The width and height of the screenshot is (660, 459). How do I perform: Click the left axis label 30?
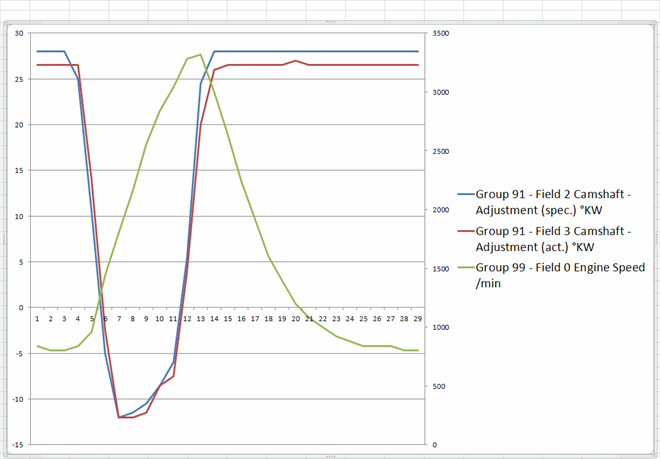[19, 33]
